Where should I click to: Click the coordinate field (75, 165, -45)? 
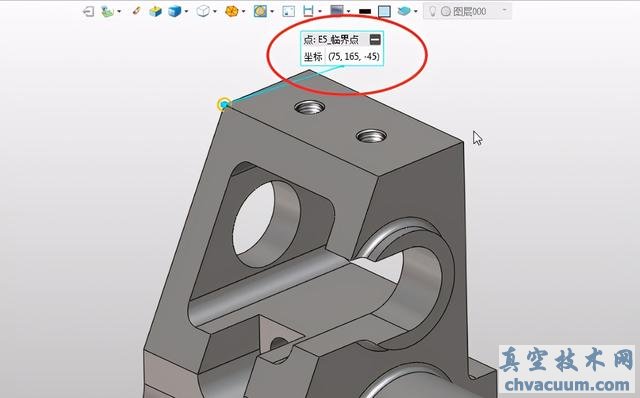[354, 56]
